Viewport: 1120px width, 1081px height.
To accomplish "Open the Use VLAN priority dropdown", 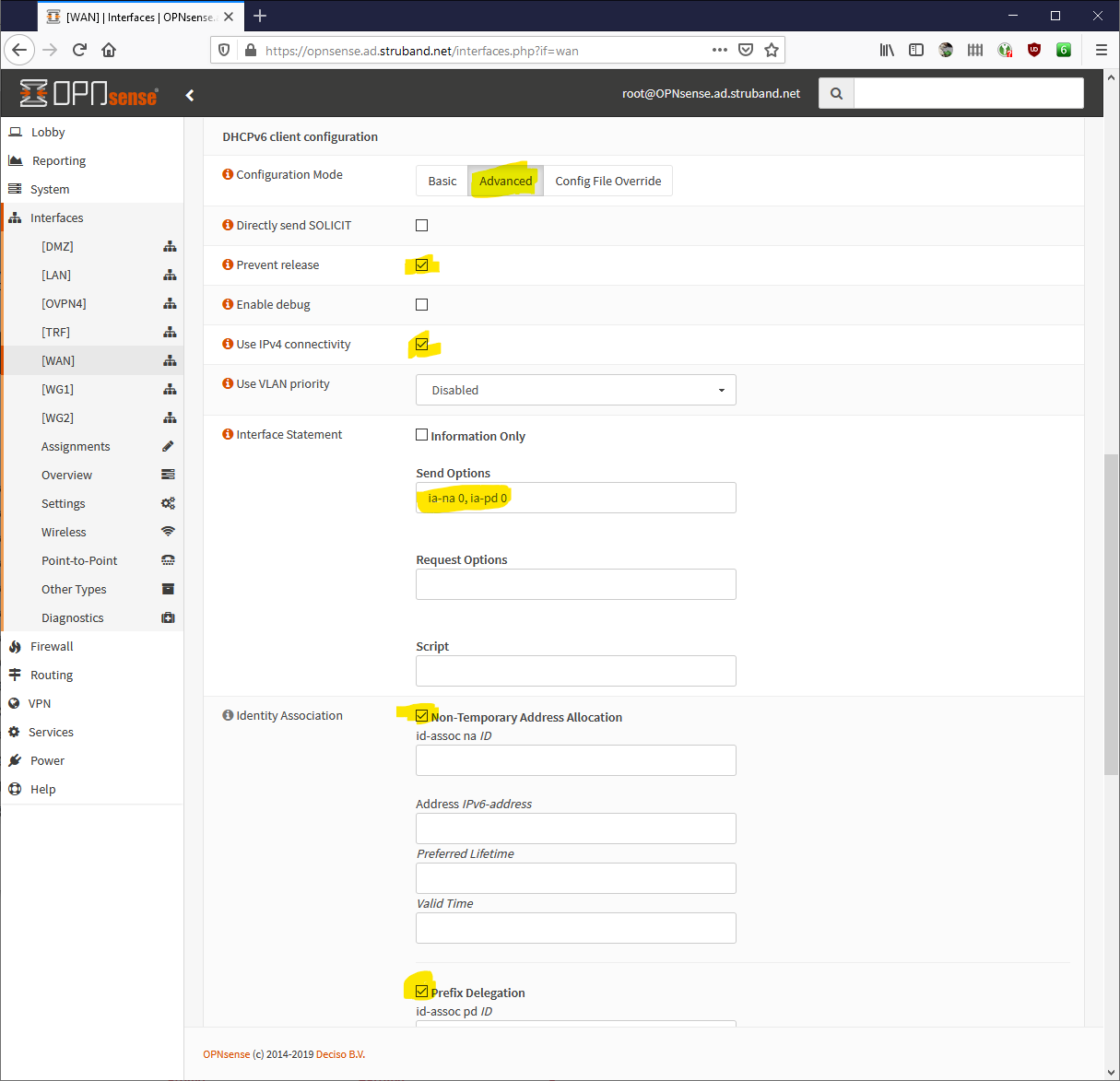I will [575, 390].
